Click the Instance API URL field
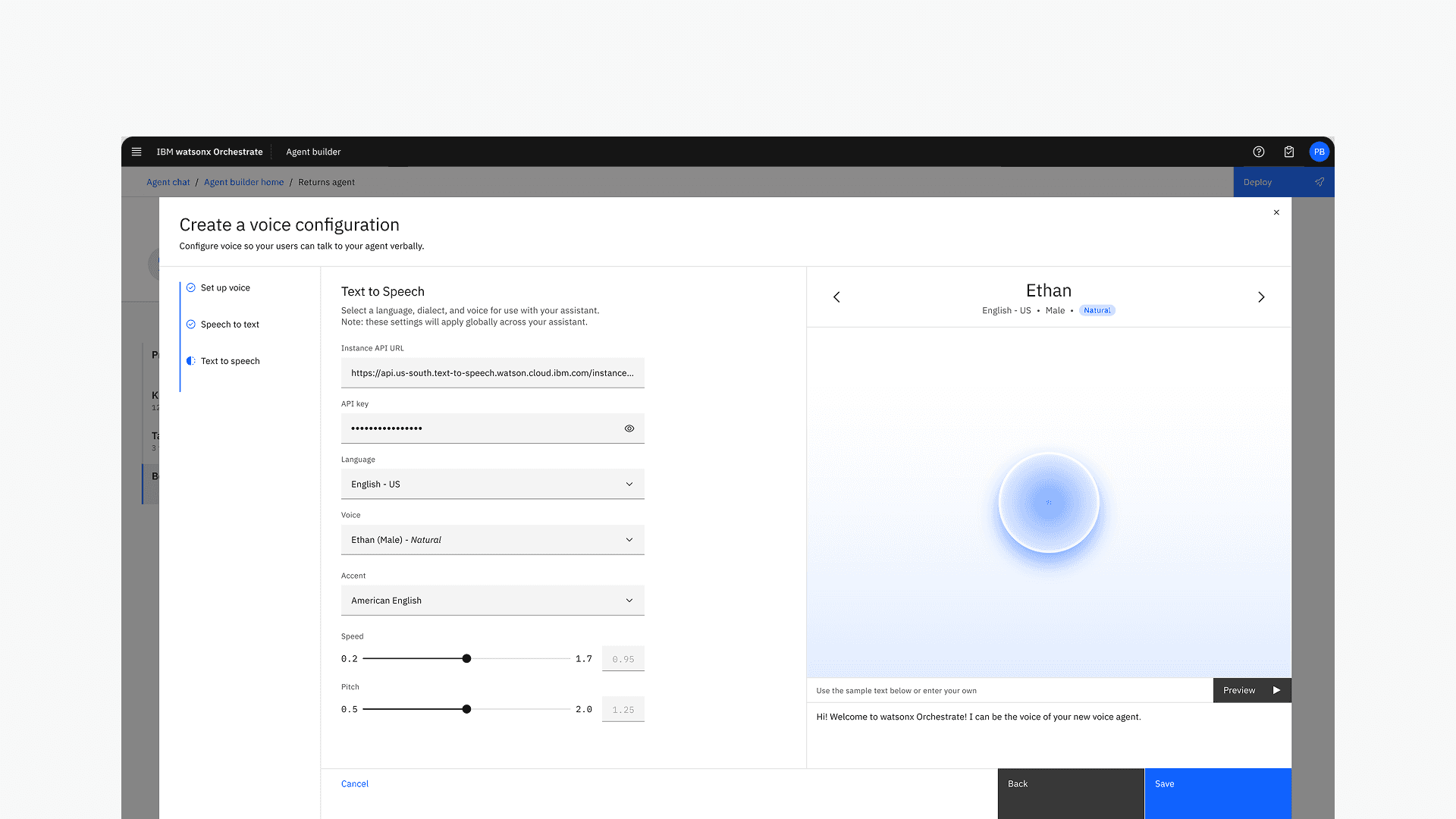This screenshot has height=819, width=1456. 492,373
